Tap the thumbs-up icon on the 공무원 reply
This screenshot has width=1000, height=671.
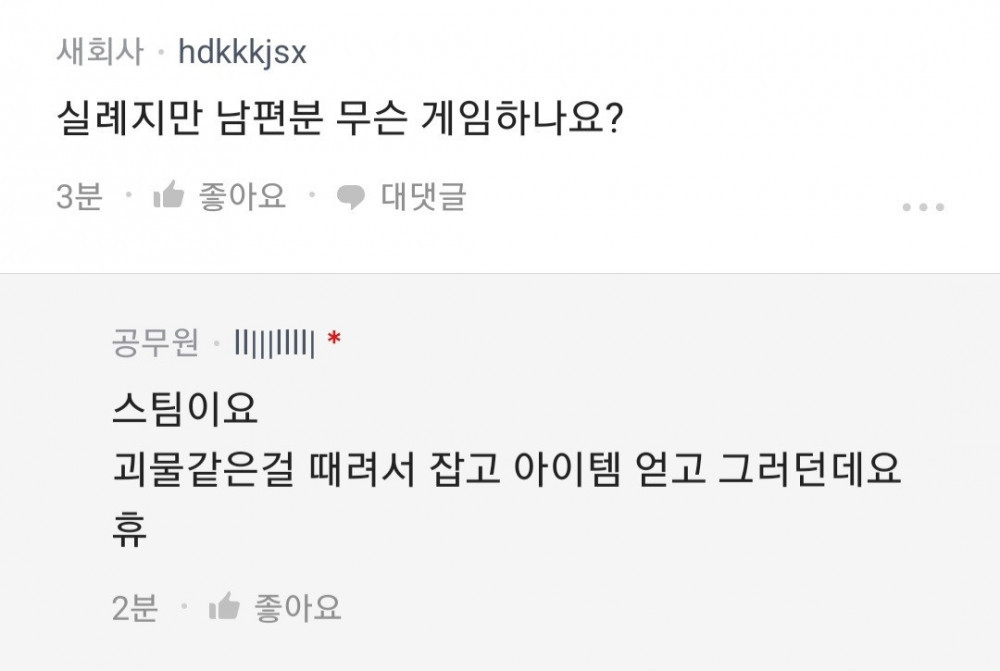(224, 607)
